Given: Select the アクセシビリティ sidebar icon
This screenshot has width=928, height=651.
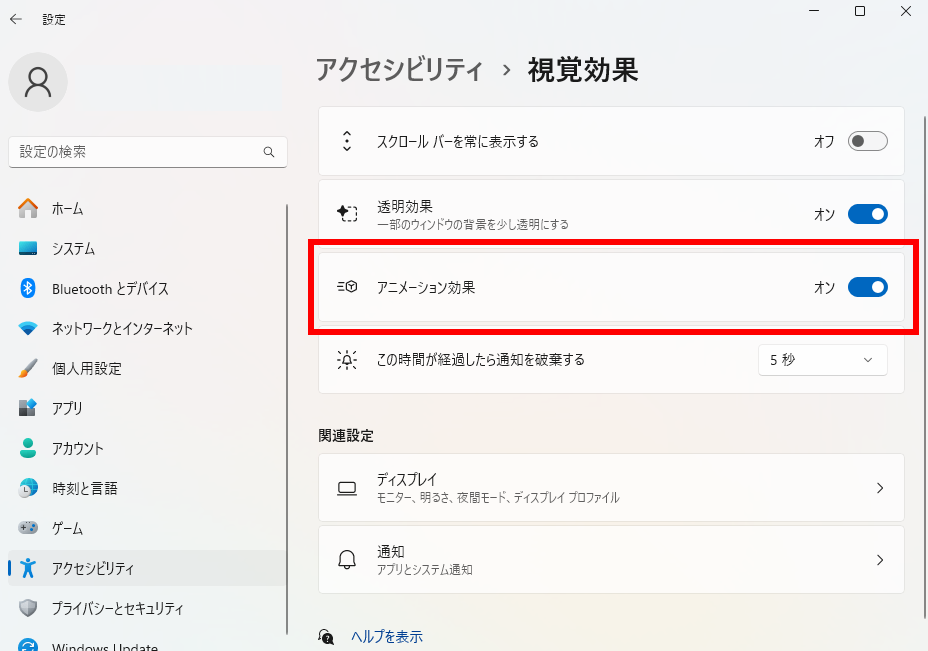Looking at the screenshot, I should click(30, 568).
